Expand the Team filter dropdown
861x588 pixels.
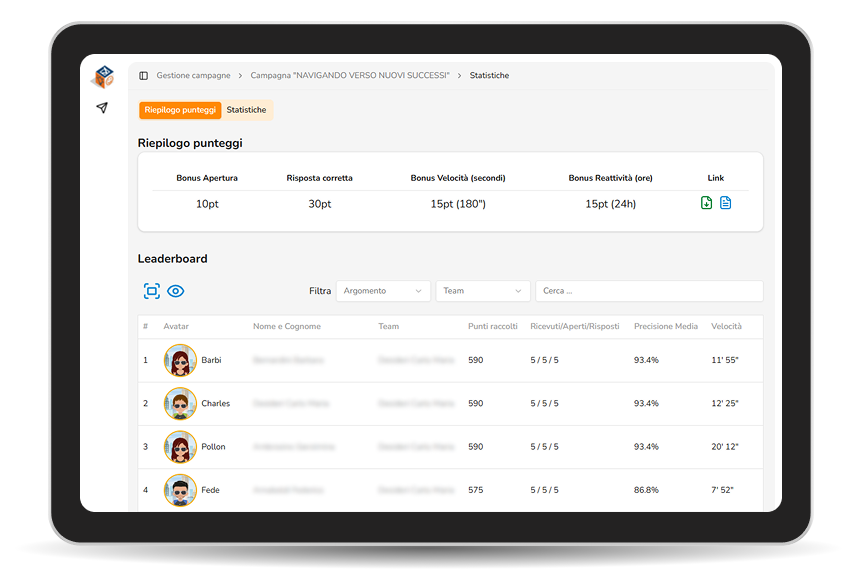click(x=483, y=291)
